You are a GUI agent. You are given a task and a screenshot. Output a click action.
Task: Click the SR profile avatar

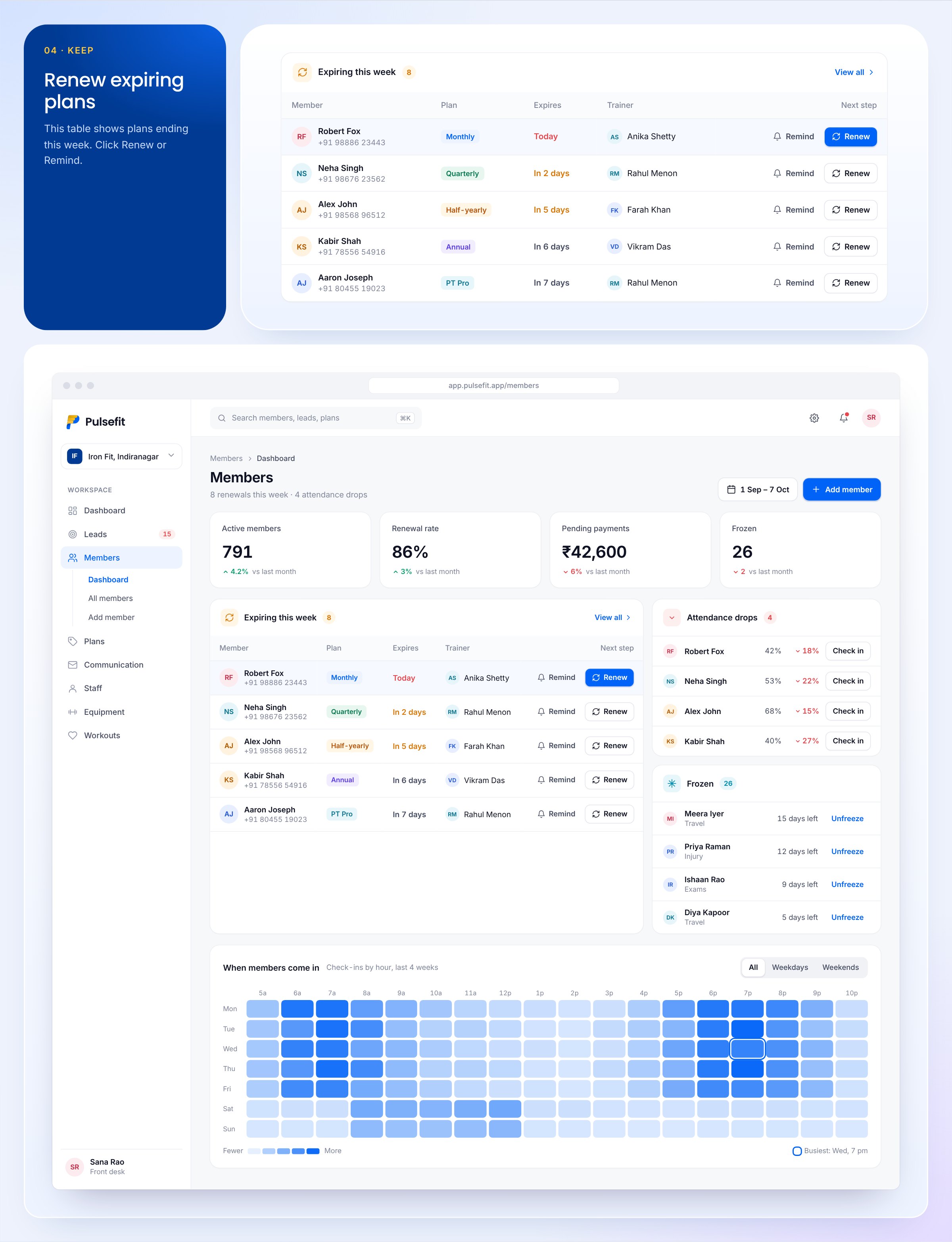[x=871, y=418]
